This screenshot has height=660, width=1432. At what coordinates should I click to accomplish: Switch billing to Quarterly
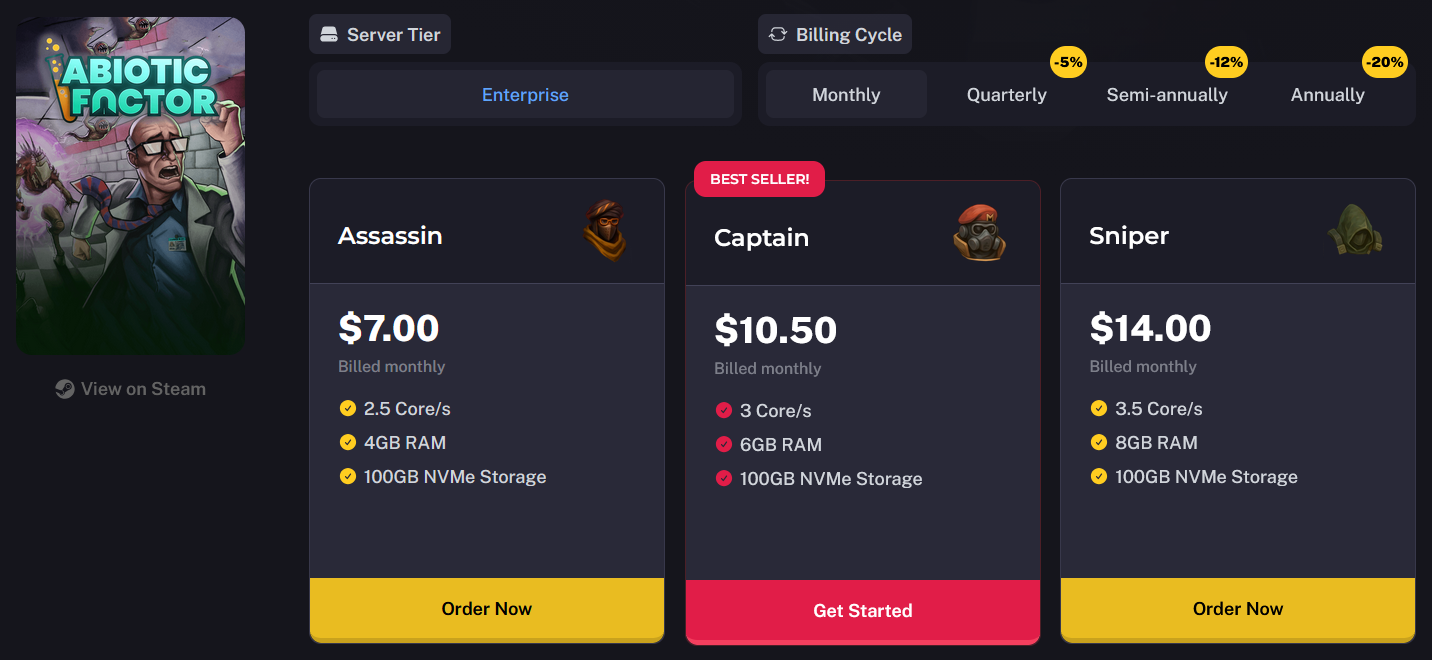click(1007, 95)
